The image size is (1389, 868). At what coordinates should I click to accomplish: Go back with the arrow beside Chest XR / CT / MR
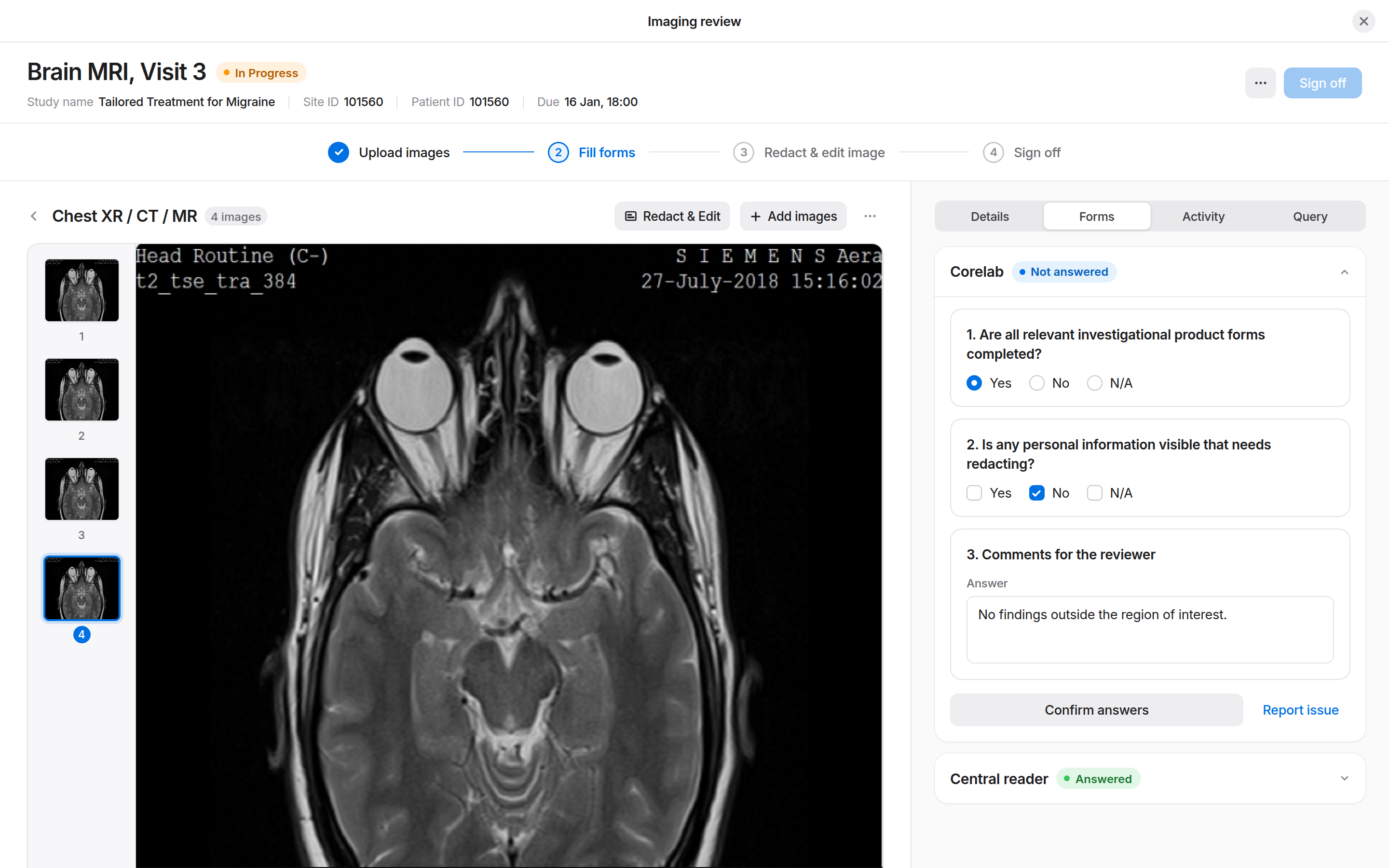pos(34,216)
